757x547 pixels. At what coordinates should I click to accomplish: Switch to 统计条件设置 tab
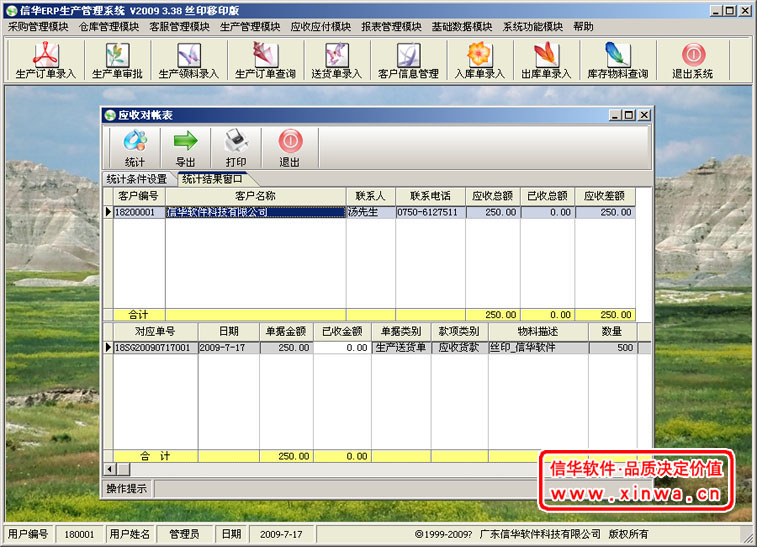click(x=137, y=179)
